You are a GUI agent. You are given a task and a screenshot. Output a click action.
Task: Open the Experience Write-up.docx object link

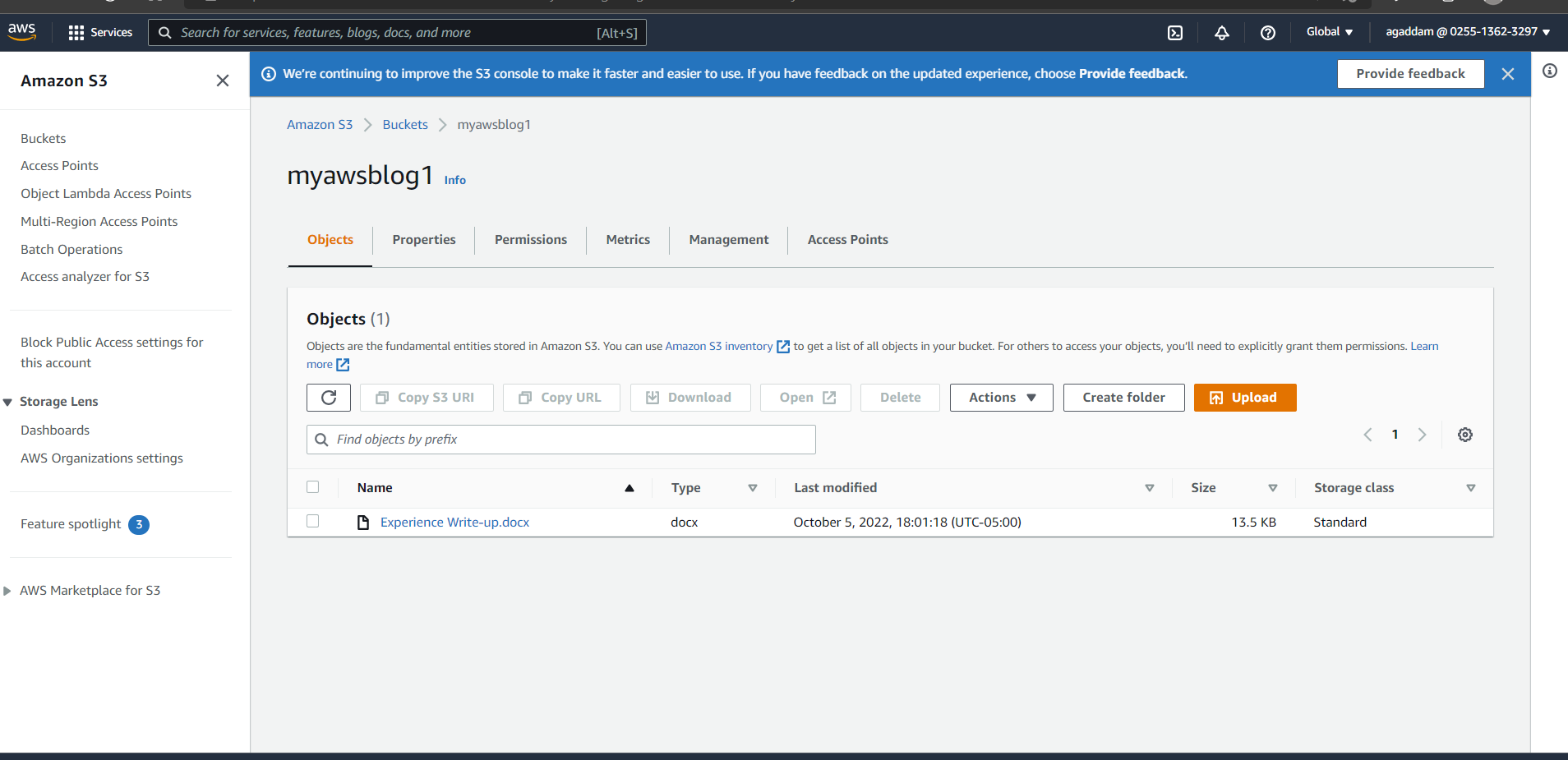click(454, 522)
